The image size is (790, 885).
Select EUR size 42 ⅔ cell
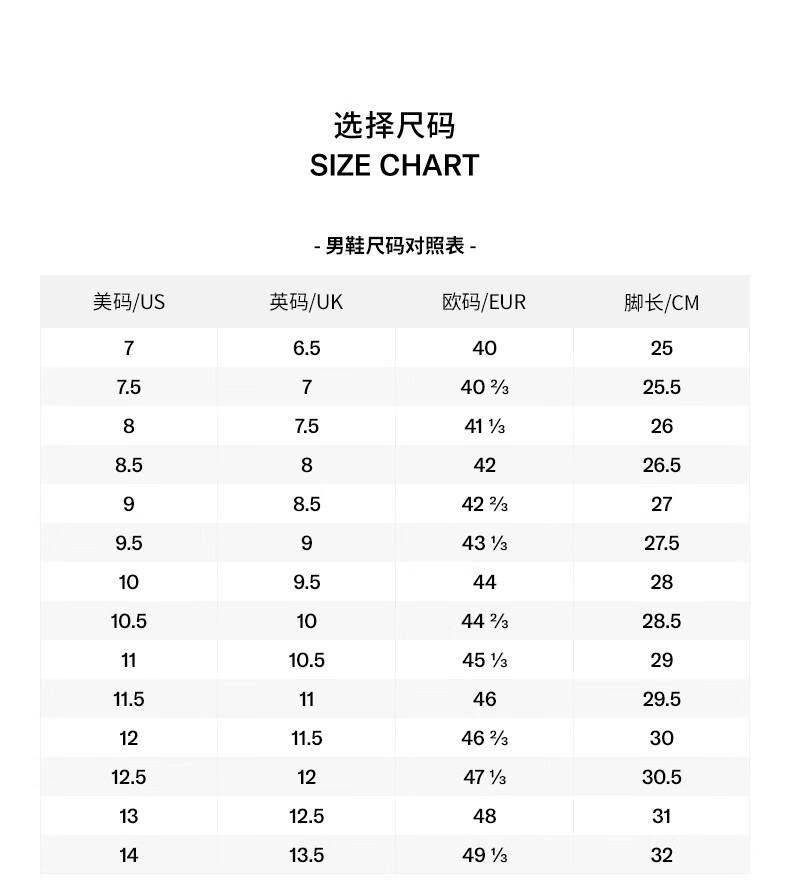pyautogui.click(x=484, y=504)
